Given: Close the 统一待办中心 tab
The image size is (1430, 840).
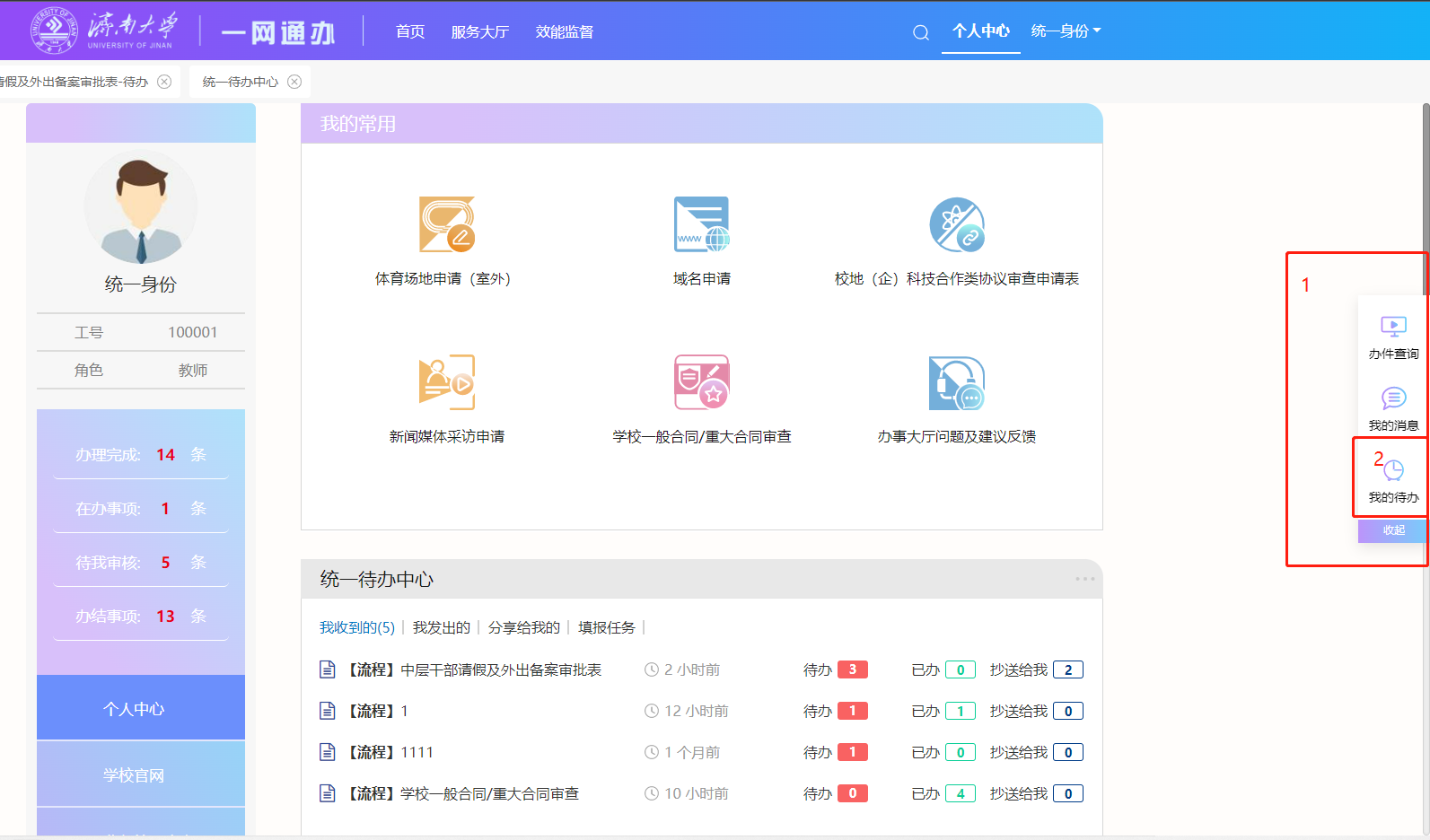Looking at the screenshot, I should tap(294, 82).
